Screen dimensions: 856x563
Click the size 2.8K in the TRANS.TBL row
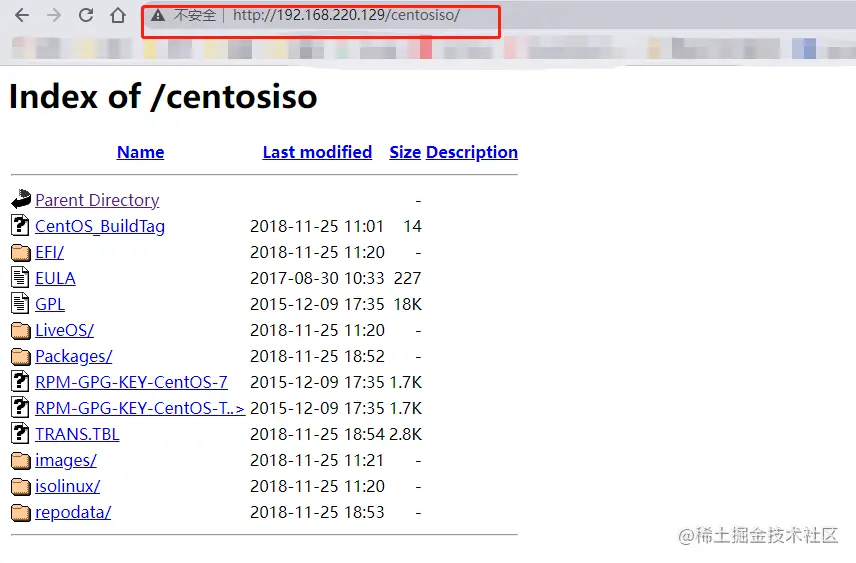click(406, 434)
